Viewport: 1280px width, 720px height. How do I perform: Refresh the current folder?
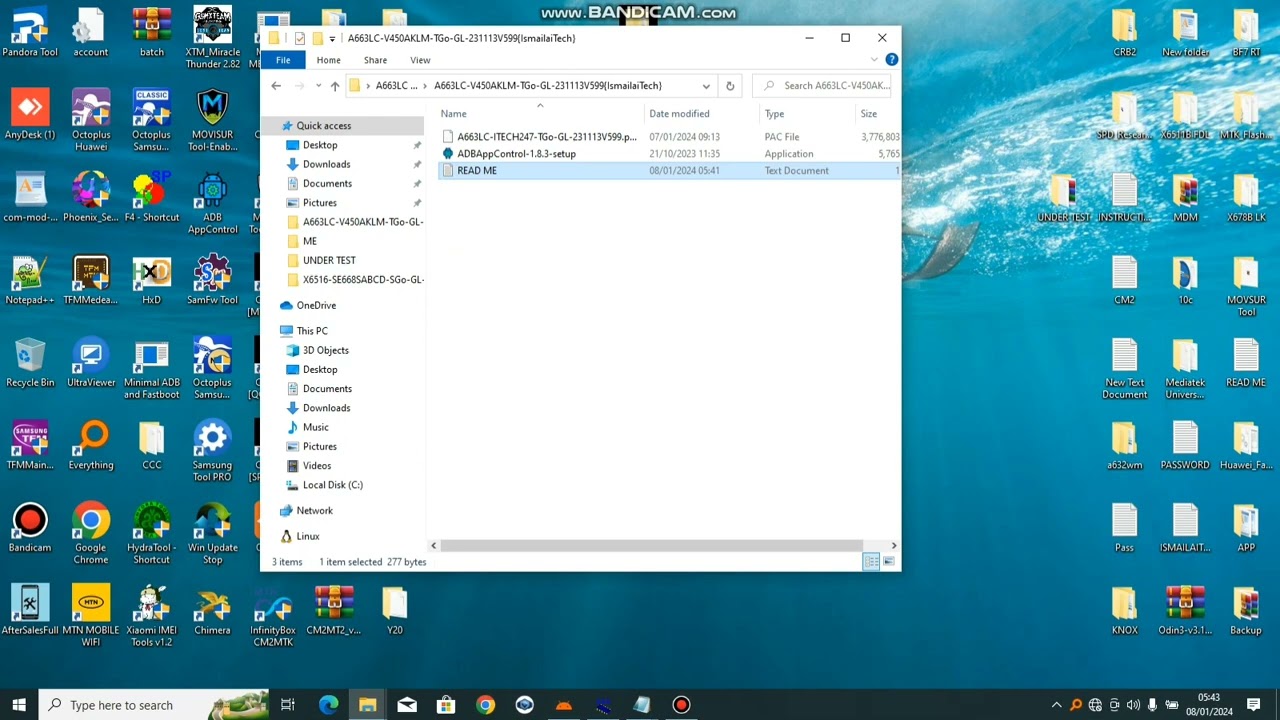730,86
